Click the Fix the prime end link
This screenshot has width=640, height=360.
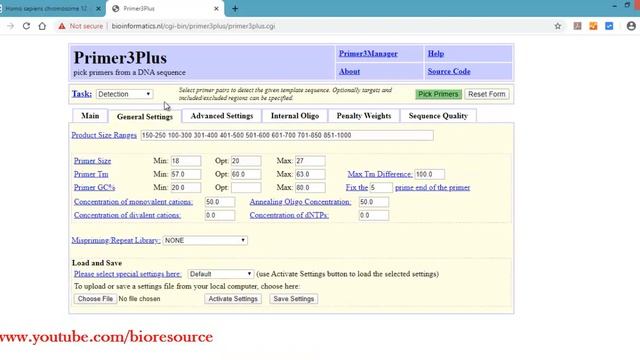click(x=357, y=188)
